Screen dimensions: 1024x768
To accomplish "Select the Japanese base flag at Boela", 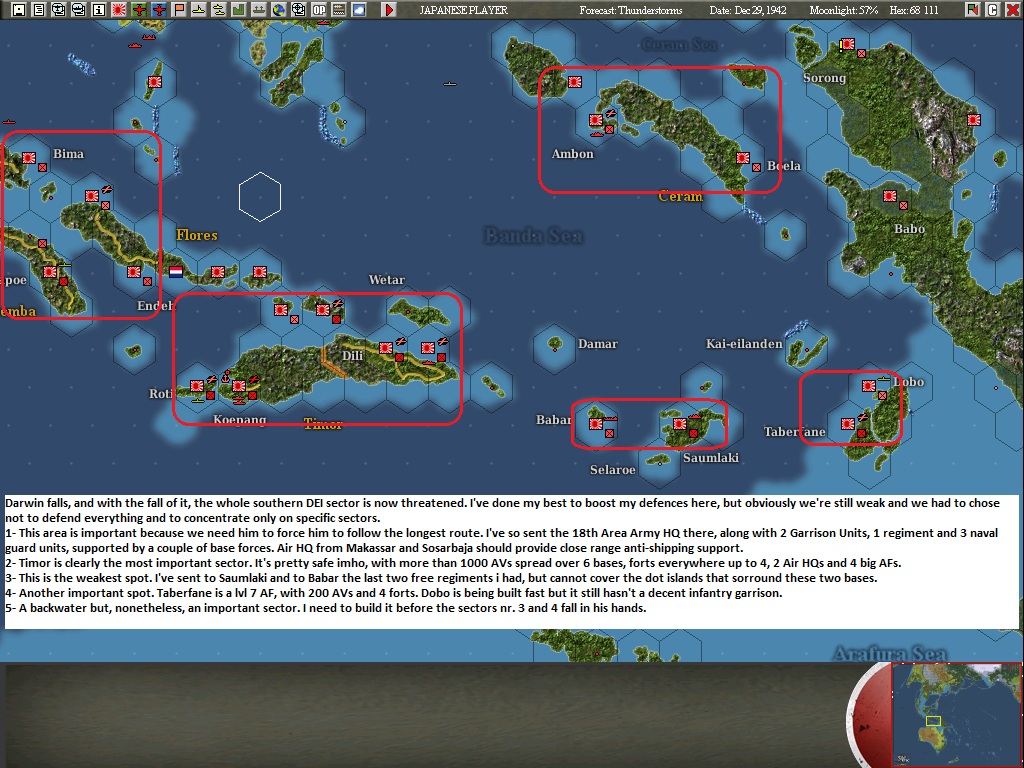I will [x=743, y=158].
